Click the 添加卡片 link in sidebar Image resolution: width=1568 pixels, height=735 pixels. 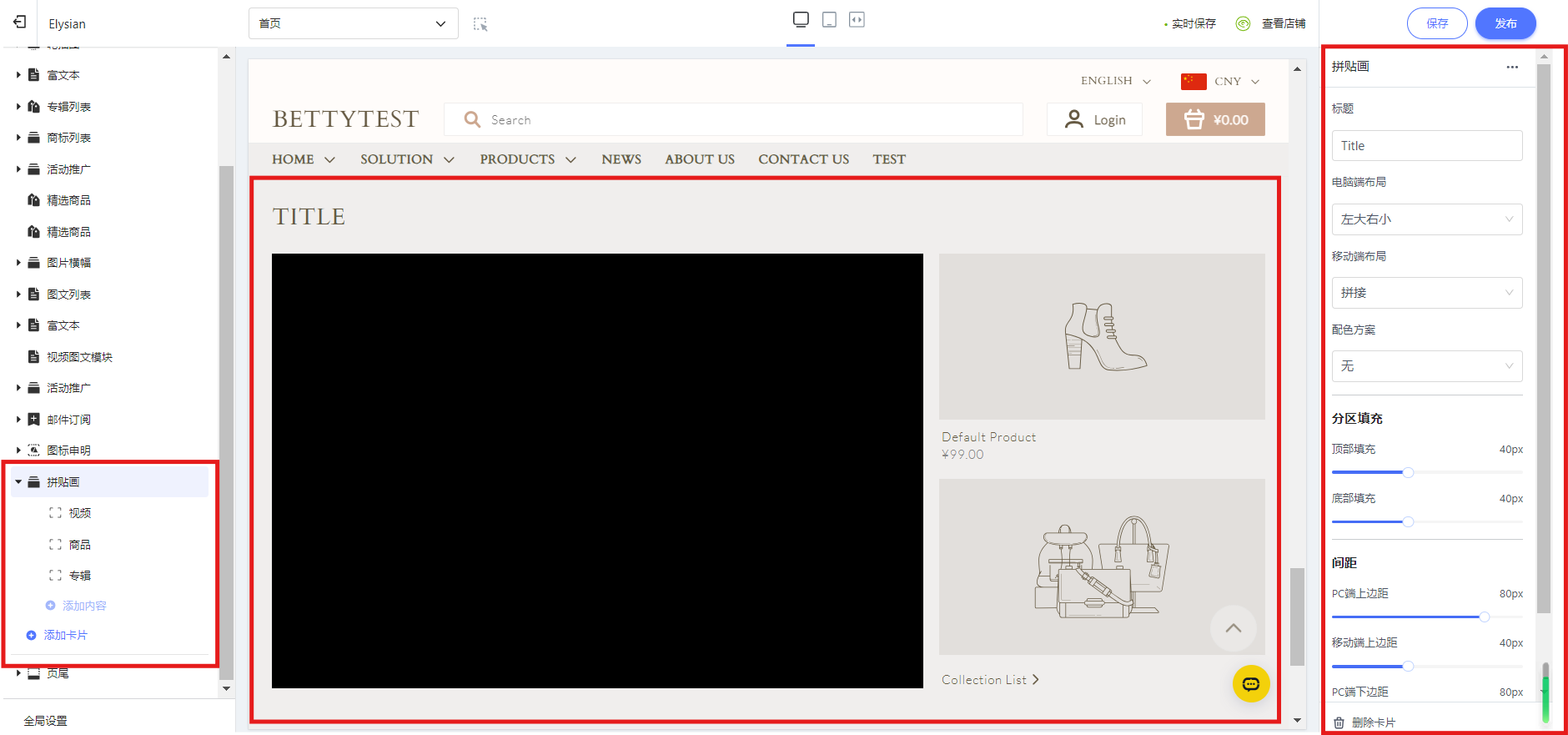(x=65, y=636)
